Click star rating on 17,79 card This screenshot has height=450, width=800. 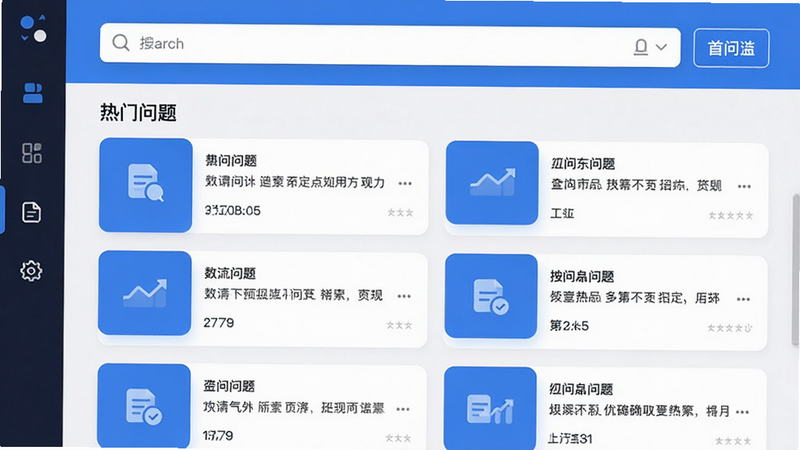pyautogui.click(x=398, y=438)
